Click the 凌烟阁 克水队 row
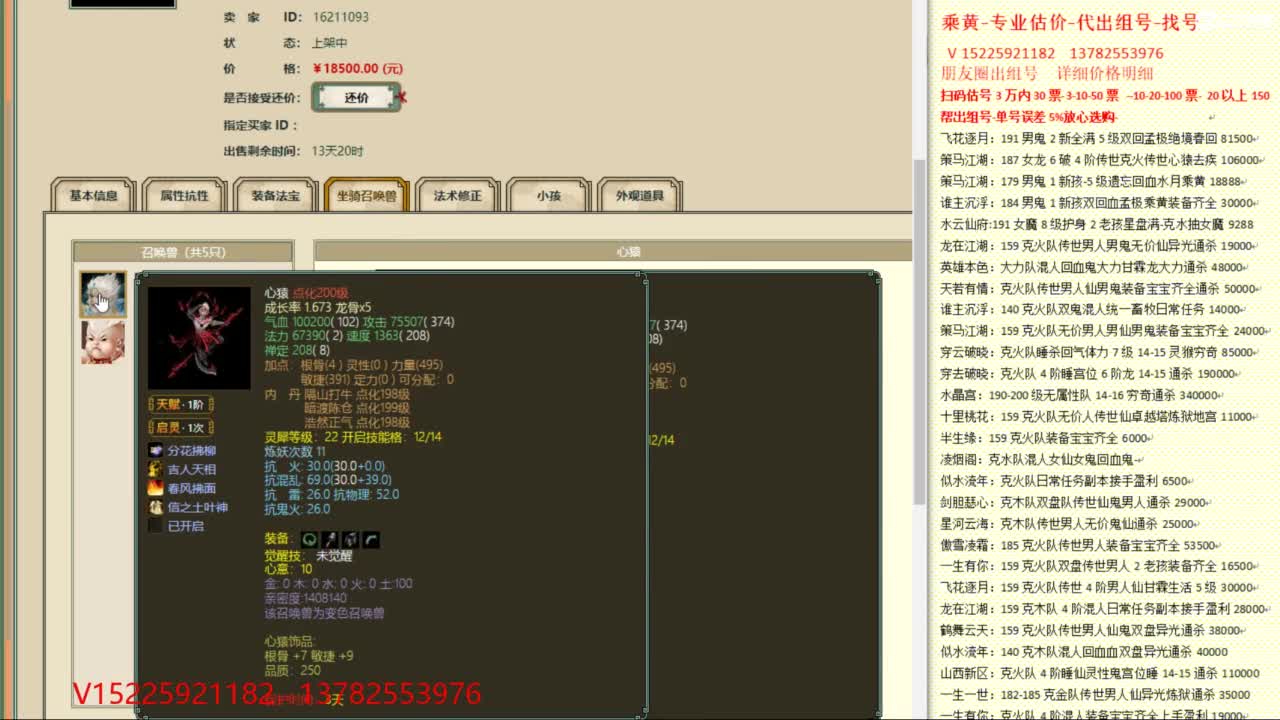 point(1039,460)
